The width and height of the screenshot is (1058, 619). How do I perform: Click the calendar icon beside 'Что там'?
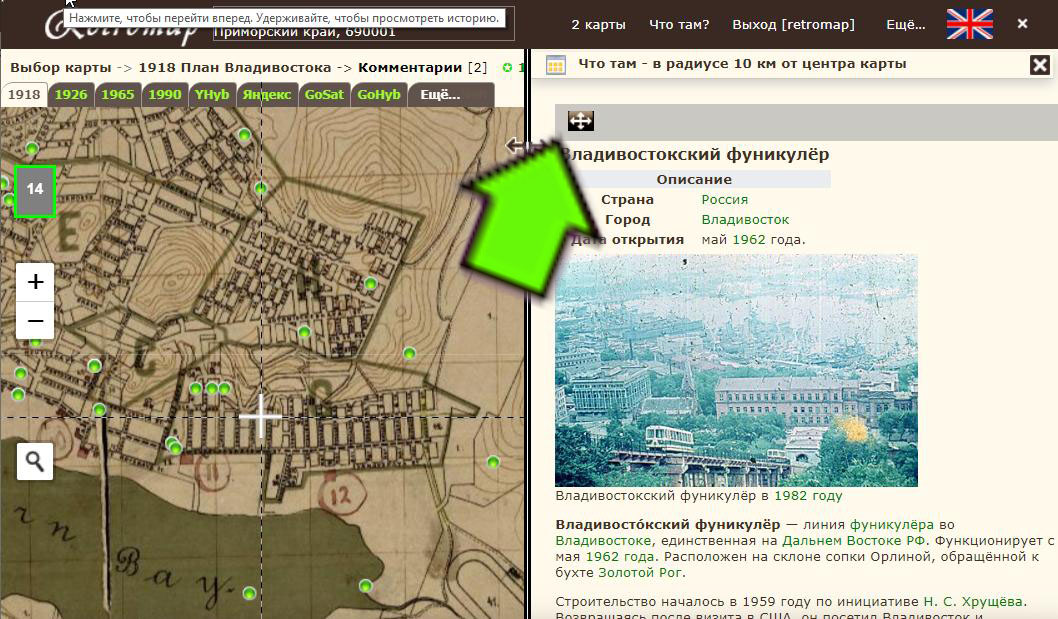[556, 65]
